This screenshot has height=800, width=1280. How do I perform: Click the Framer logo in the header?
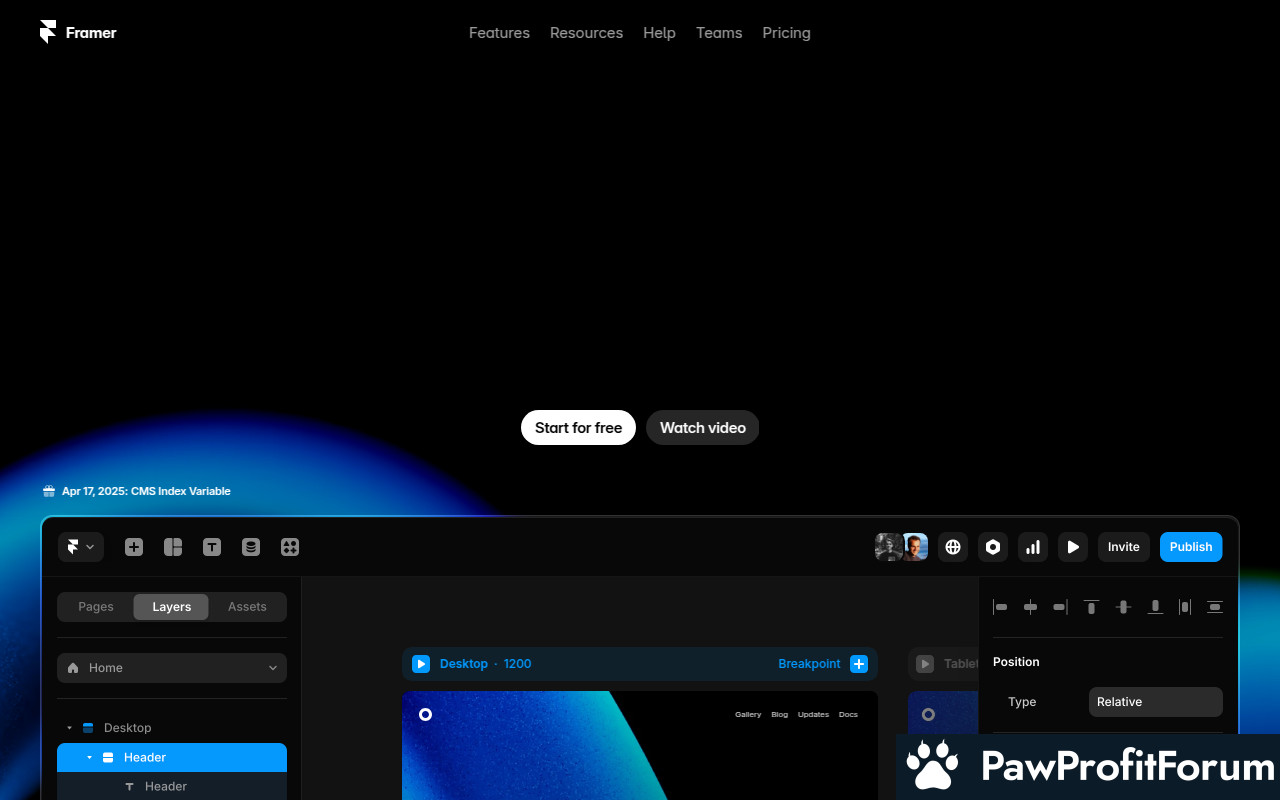coord(78,33)
